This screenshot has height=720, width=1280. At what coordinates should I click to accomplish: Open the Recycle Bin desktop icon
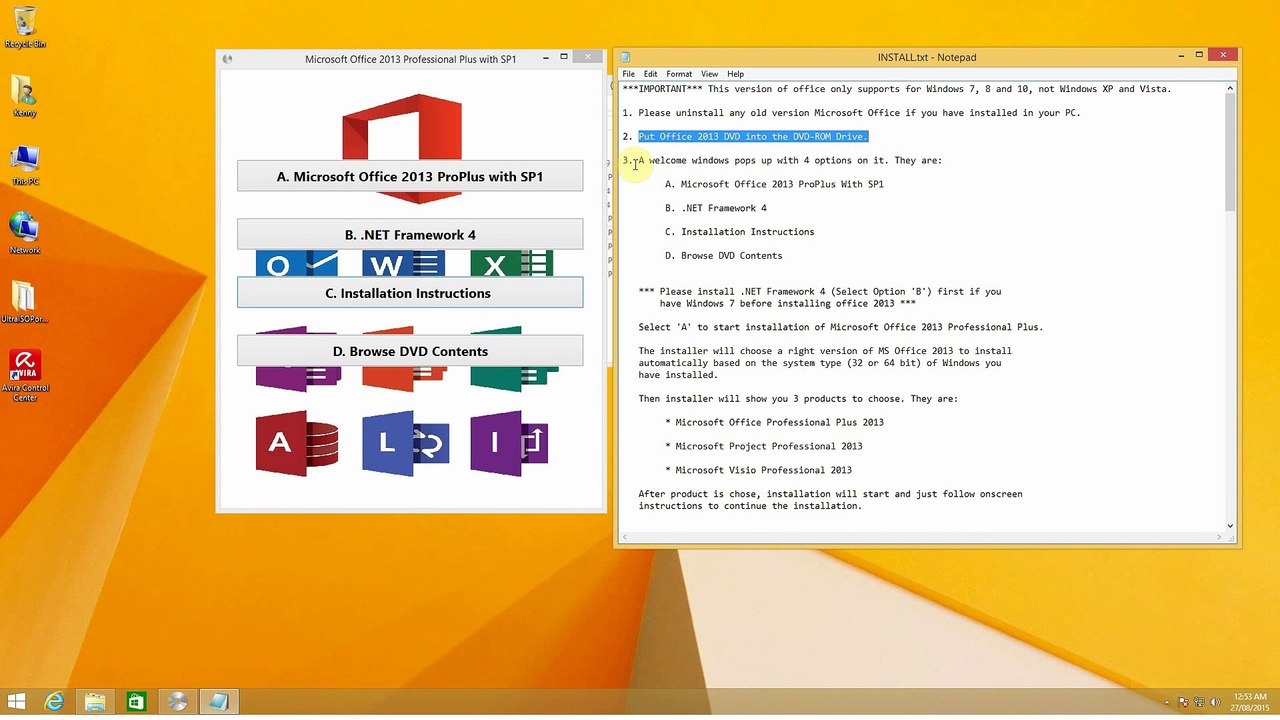pyautogui.click(x=25, y=27)
